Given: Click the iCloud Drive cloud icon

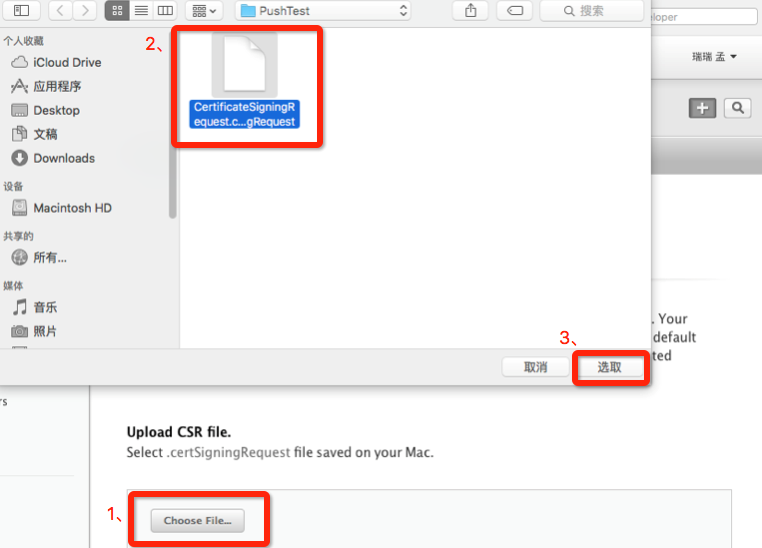Looking at the screenshot, I should (x=19, y=62).
